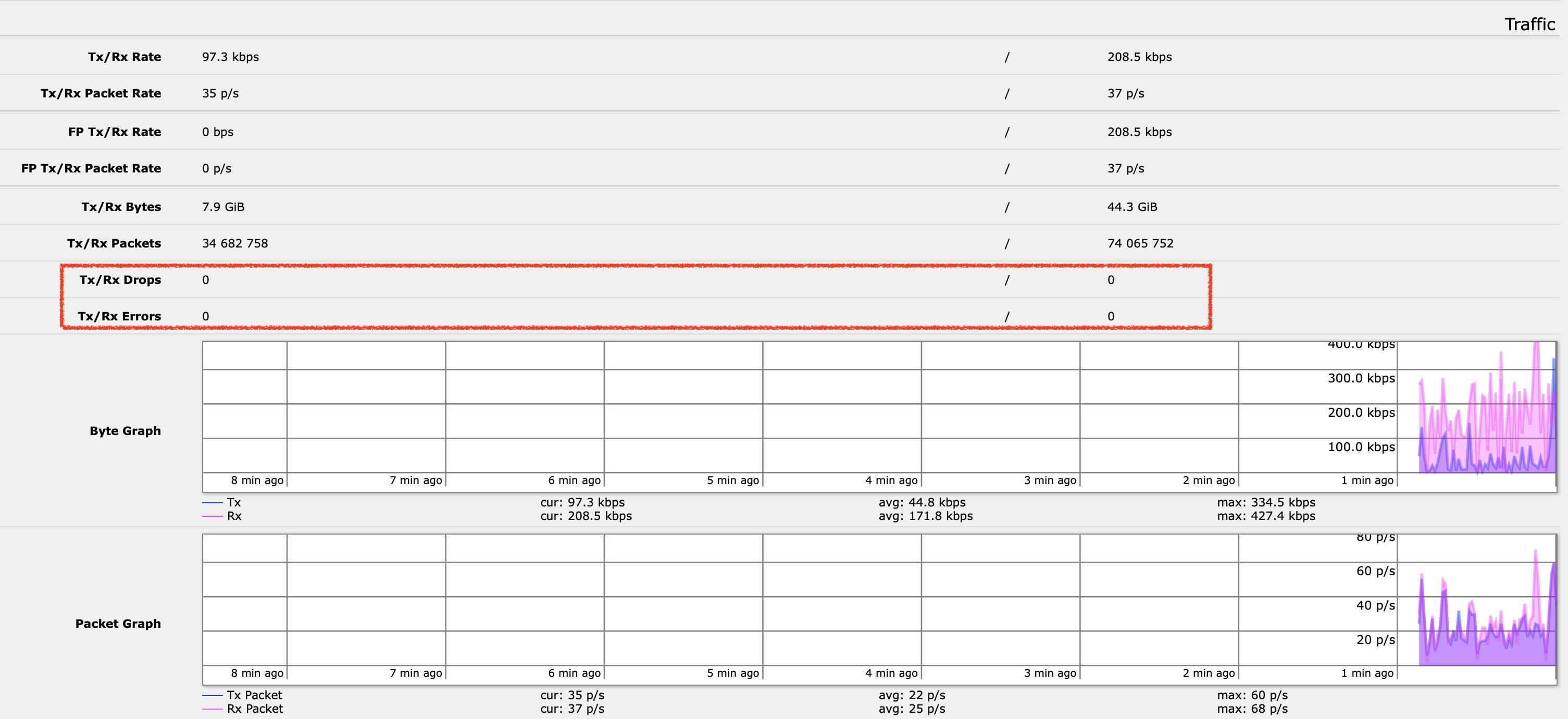Click the Tx/Rx Drops label
The image size is (1568, 719).
(120, 279)
